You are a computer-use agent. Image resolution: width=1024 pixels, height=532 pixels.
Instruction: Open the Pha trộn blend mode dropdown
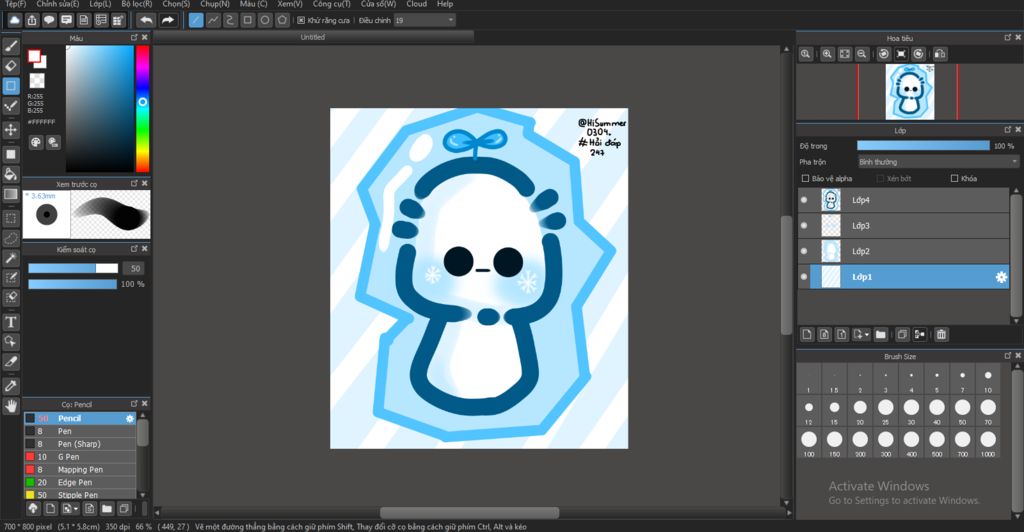click(x=938, y=162)
